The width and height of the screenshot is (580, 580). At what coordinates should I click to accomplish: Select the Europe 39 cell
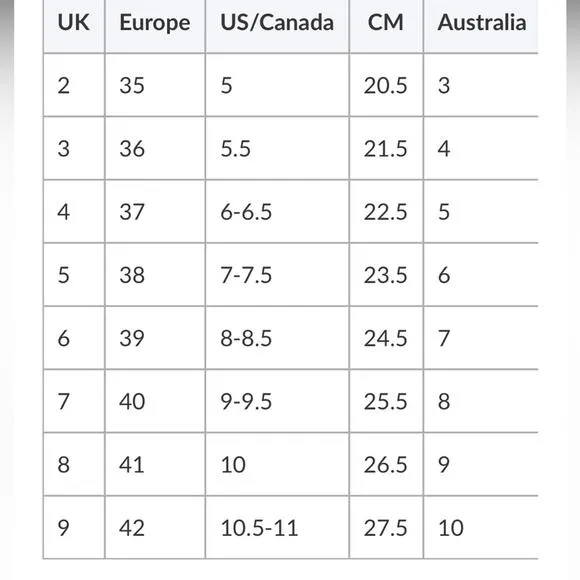click(x=155, y=338)
